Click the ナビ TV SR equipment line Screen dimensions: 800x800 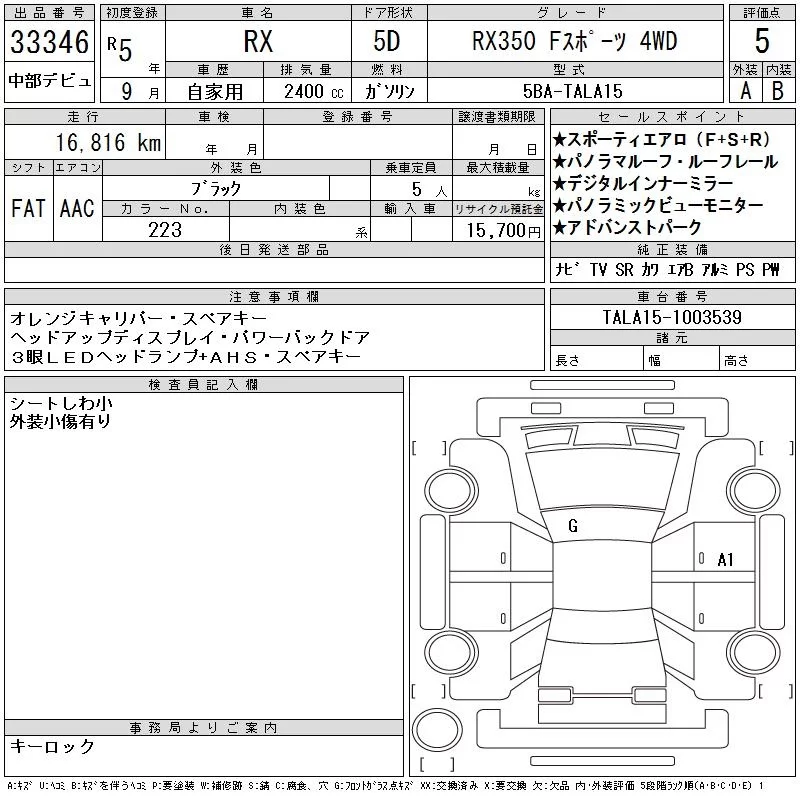667,269
